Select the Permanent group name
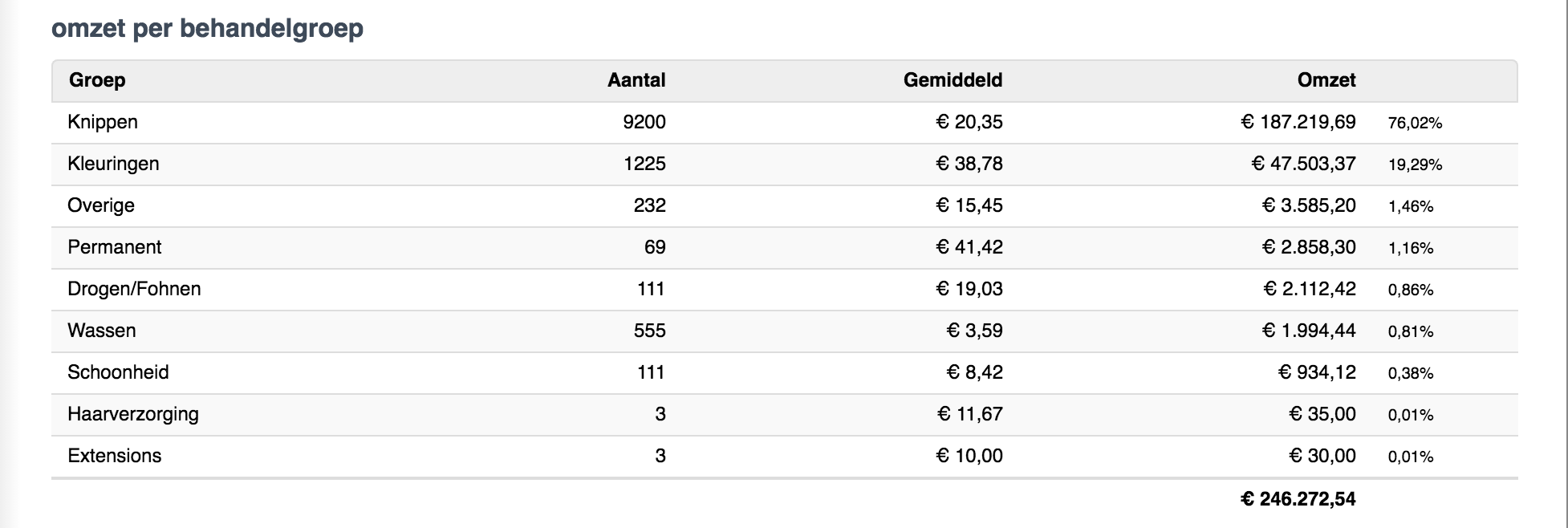 [x=115, y=247]
